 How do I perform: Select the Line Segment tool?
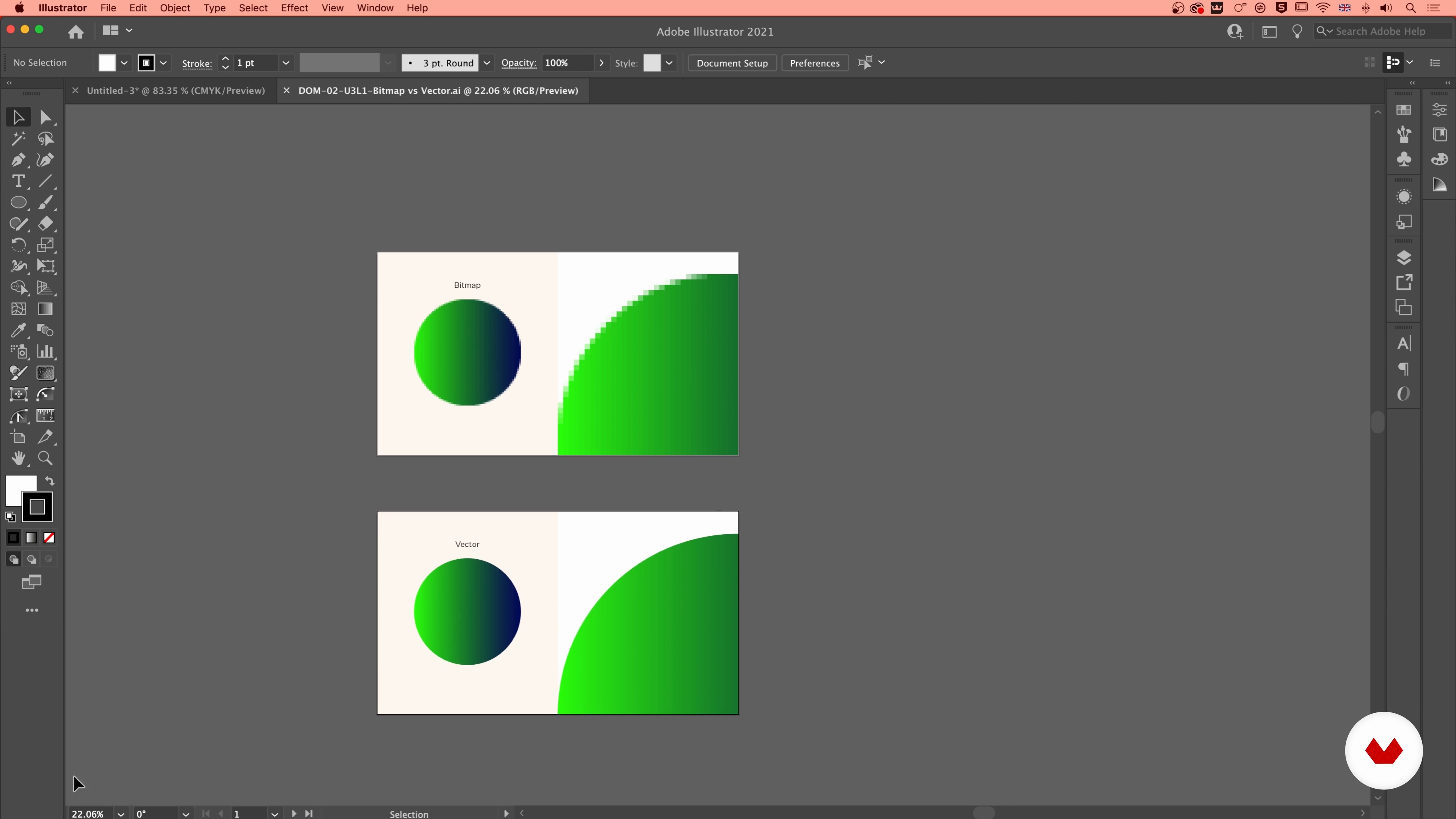(x=45, y=181)
